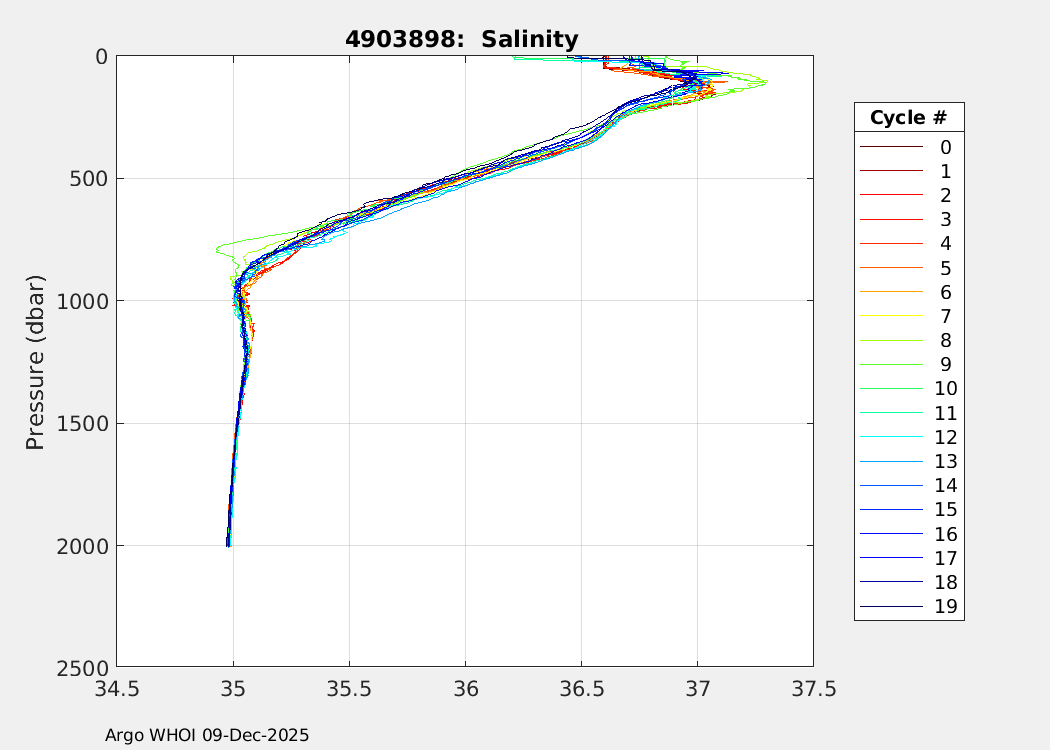Select legend label for cycle 5
The image size is (1050, 750).
(x=945, y=268)
